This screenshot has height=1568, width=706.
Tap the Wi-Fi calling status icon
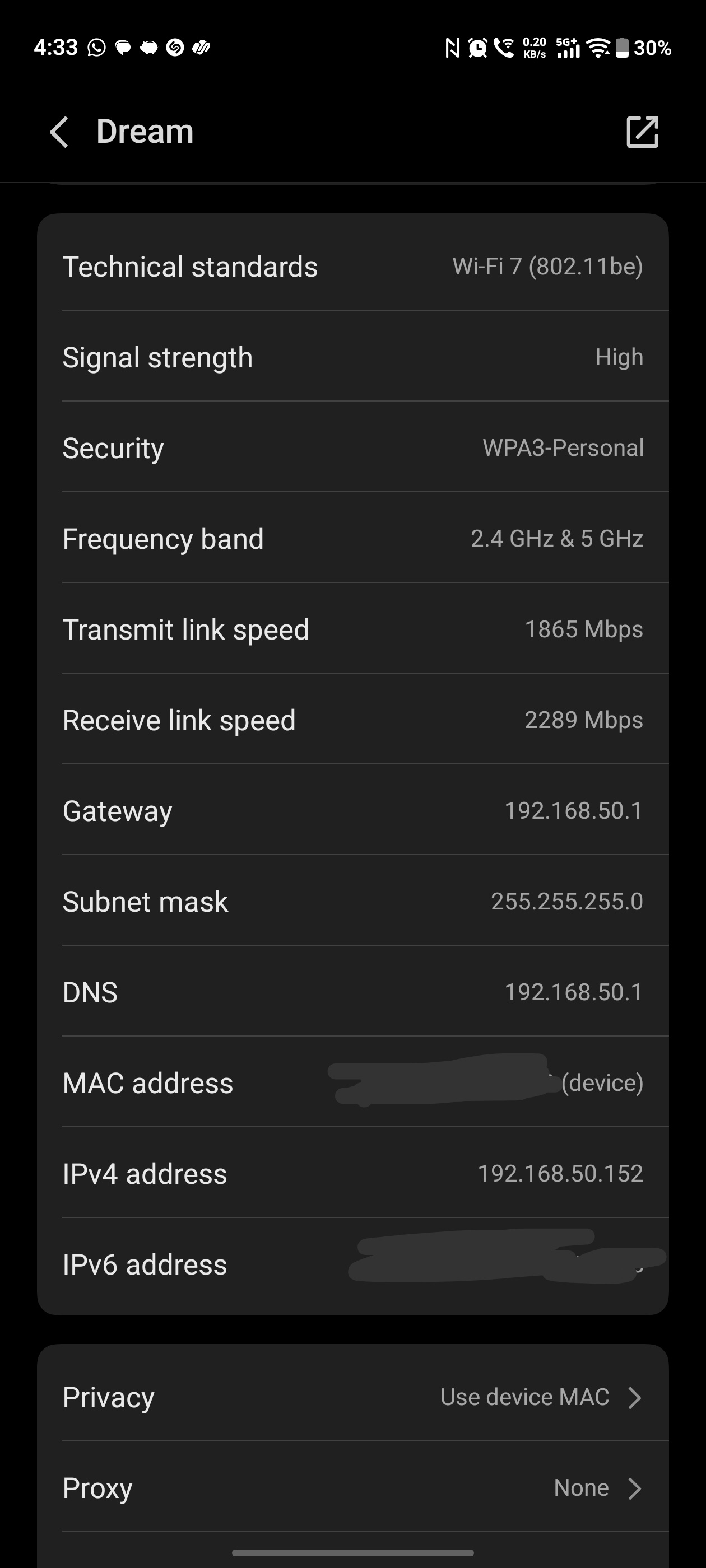[x=504, y=48]
